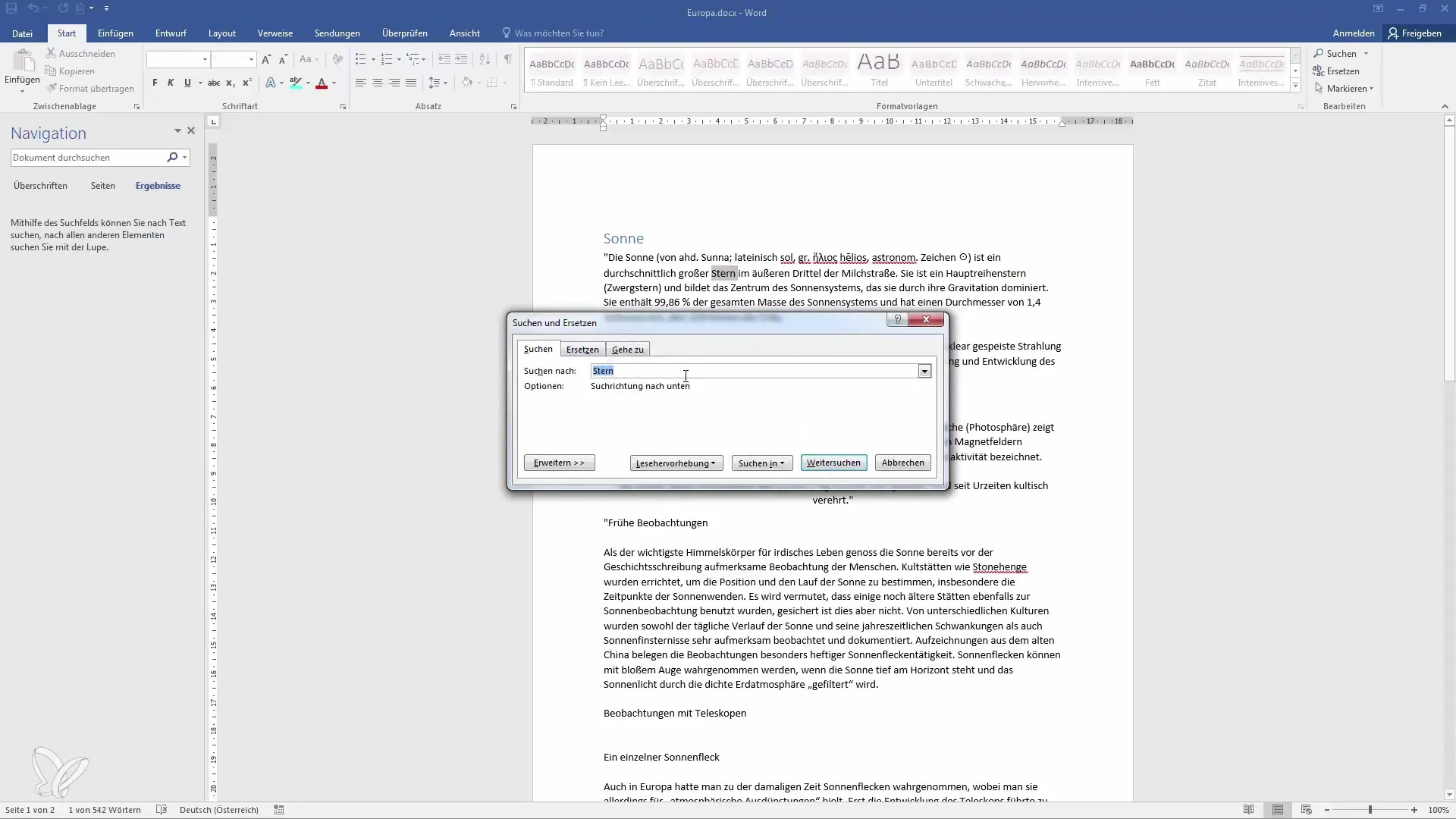Toggle Ergebnisse in navigation panel

(x=157, y=186)
